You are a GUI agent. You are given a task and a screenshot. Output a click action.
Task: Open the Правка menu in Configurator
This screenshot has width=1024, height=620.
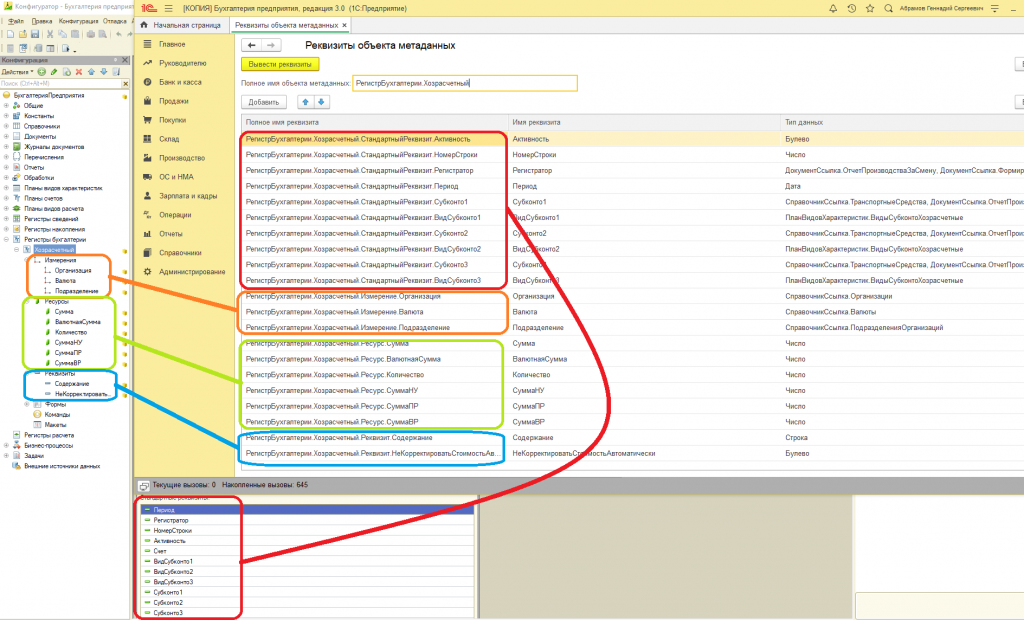42,21
